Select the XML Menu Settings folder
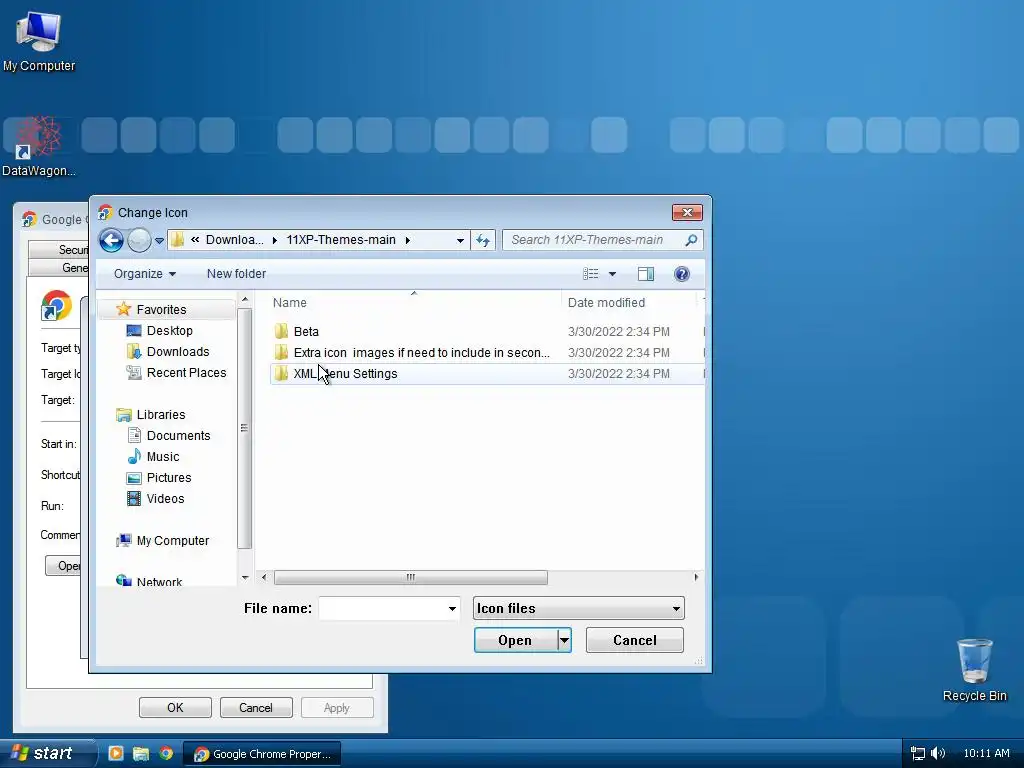 [x=345, y=374]
